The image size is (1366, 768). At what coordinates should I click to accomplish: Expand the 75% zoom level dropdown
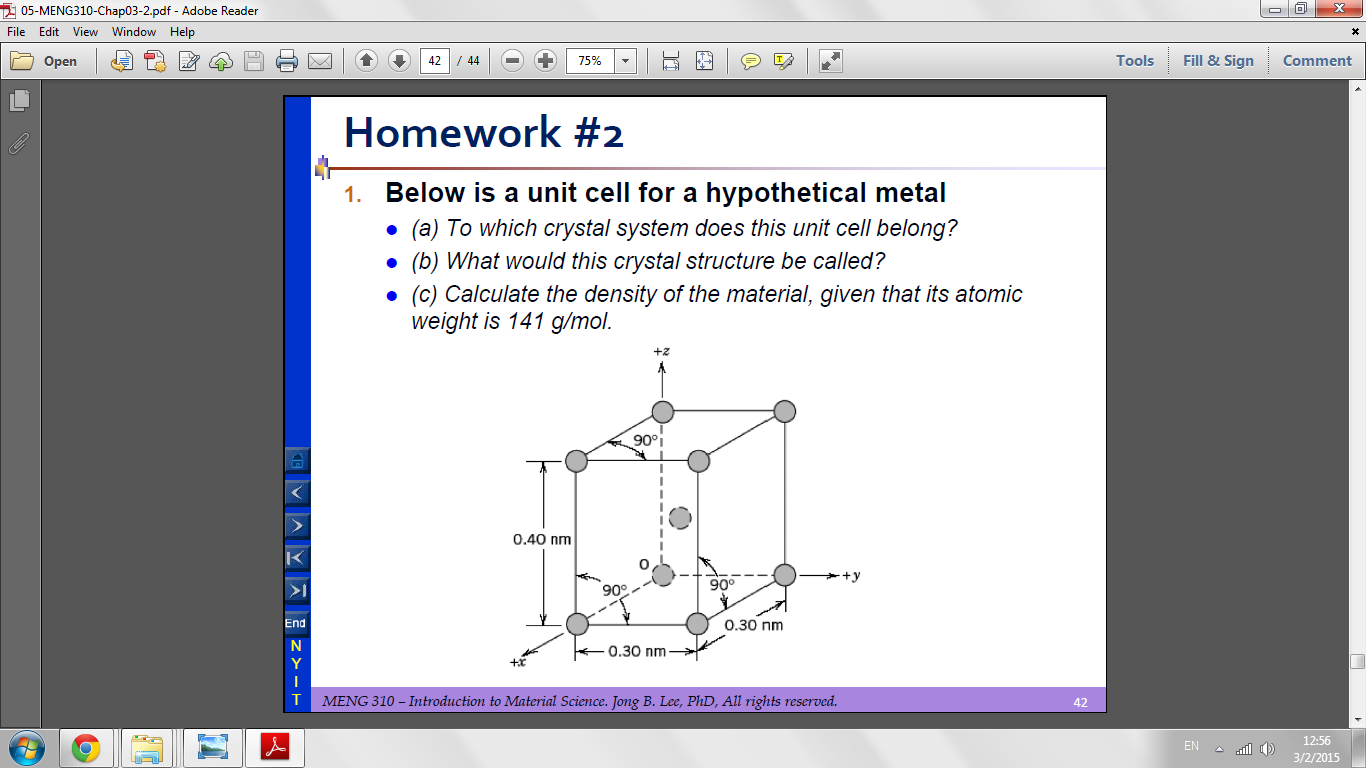click(626, 61)
